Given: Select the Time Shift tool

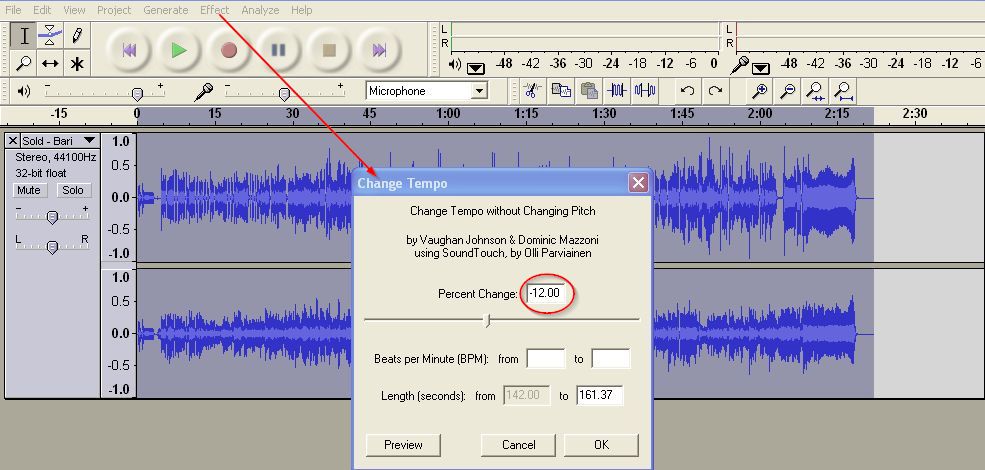Looking at the screenshot, I should pyautogui.click(x=51, y=64).
